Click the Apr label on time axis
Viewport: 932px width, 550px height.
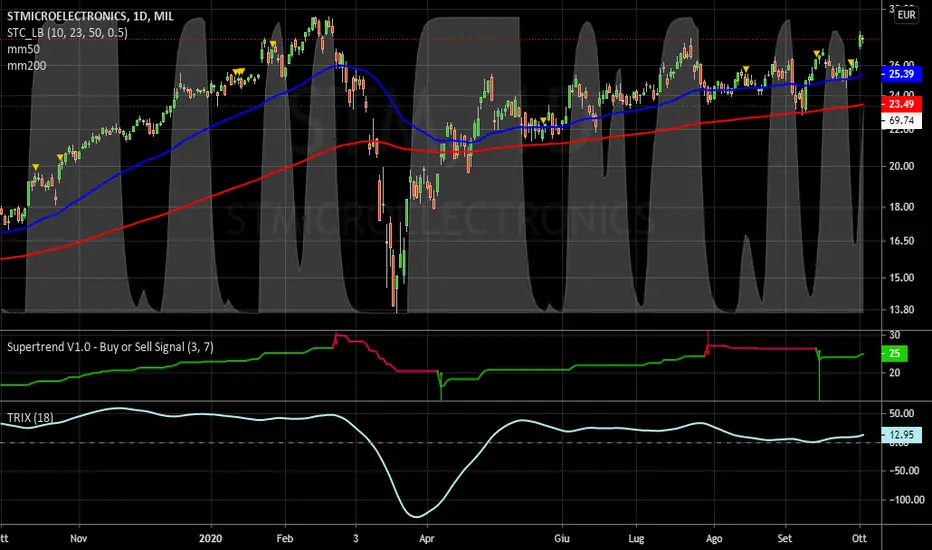pyautogui.click(x=426, y=538)
